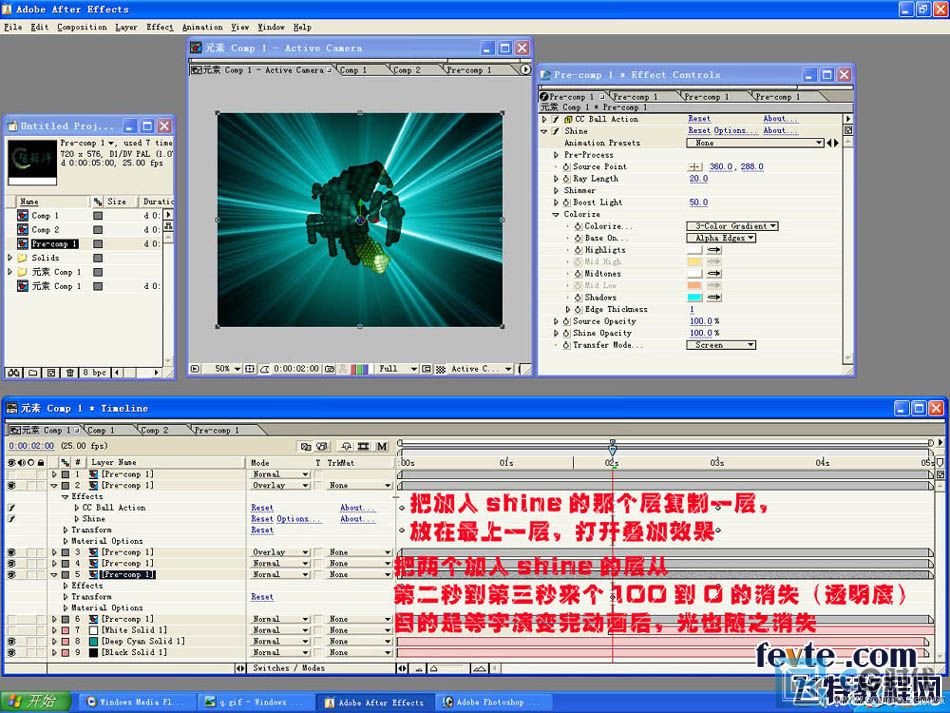Click the Ray Length stopwatch icon
950x713 pixels.
[x=566, y=179]
